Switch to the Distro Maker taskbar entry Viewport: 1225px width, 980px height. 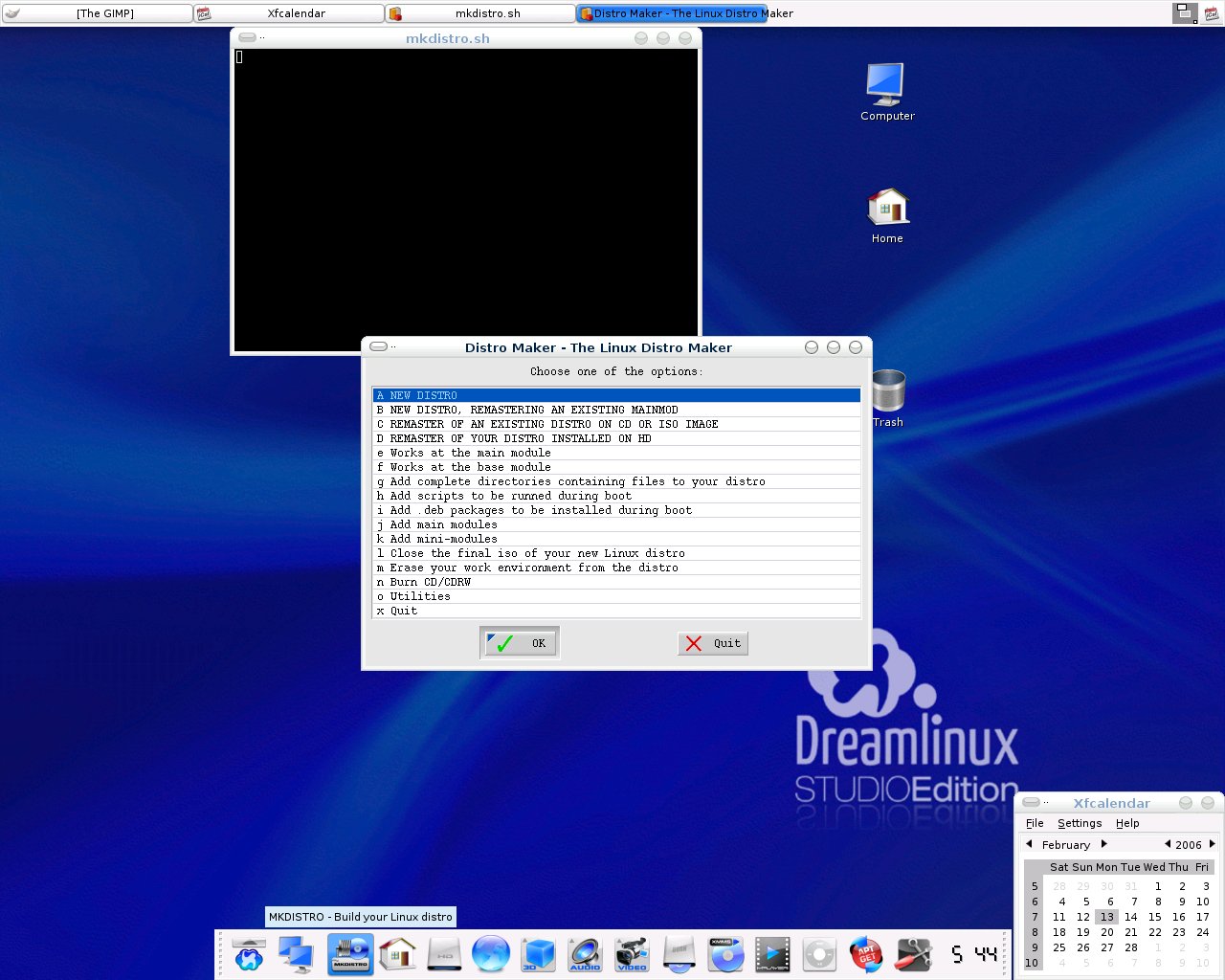tap(672, 13)
